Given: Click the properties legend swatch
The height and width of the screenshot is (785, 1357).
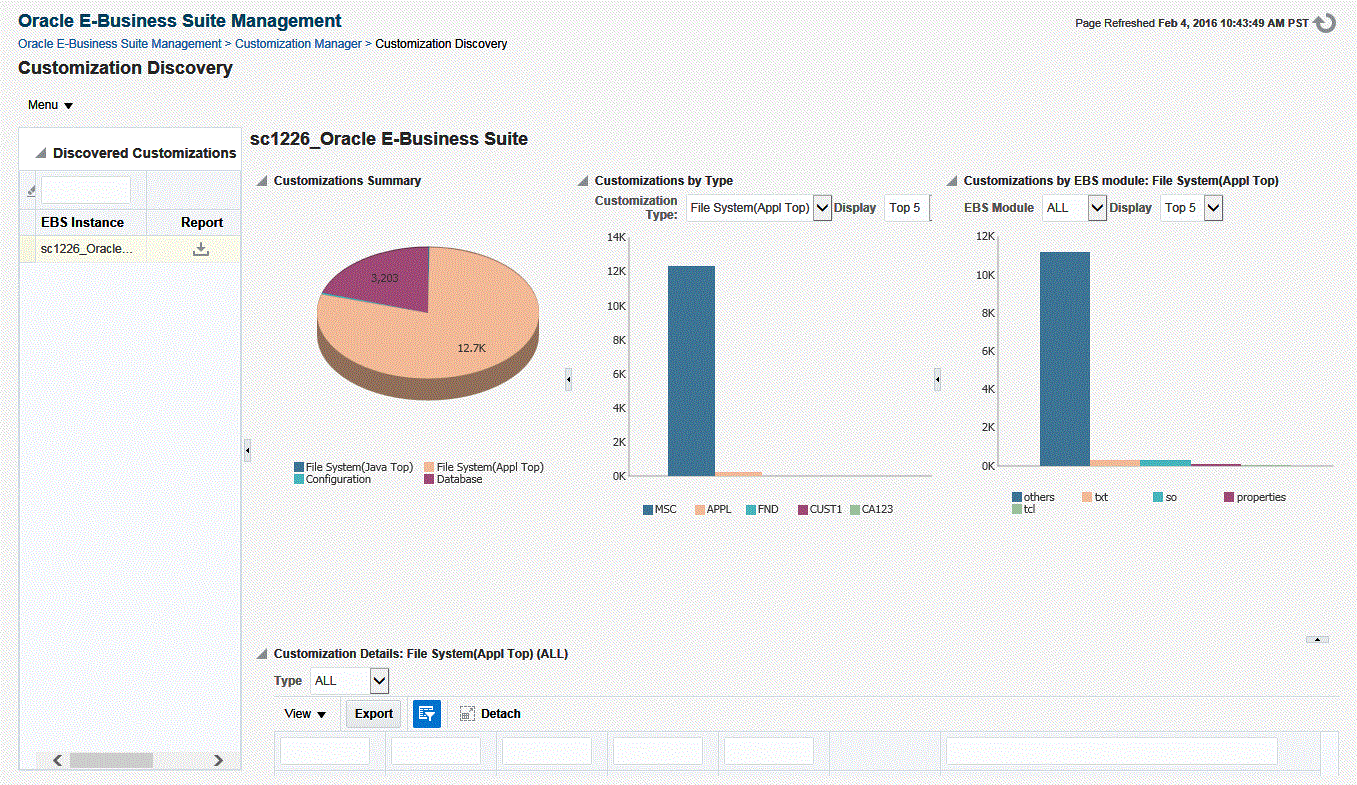Looking at the screenshot, I should [1230, 497].
